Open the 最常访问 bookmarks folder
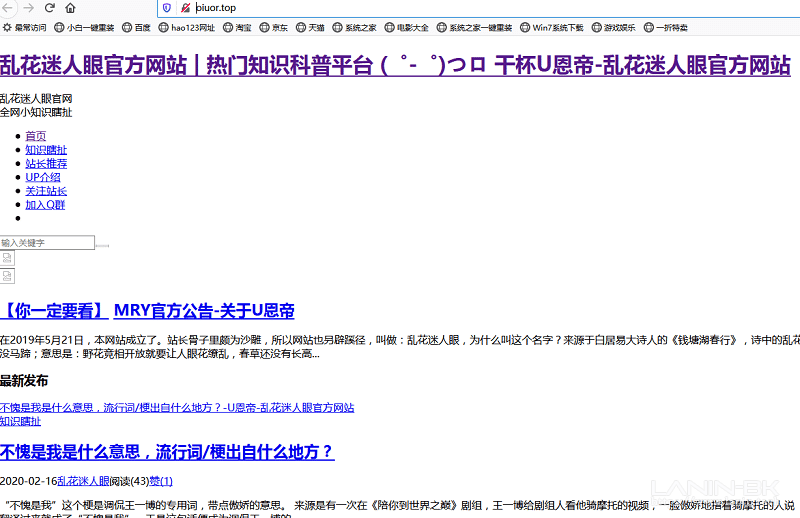 point(24,28)
